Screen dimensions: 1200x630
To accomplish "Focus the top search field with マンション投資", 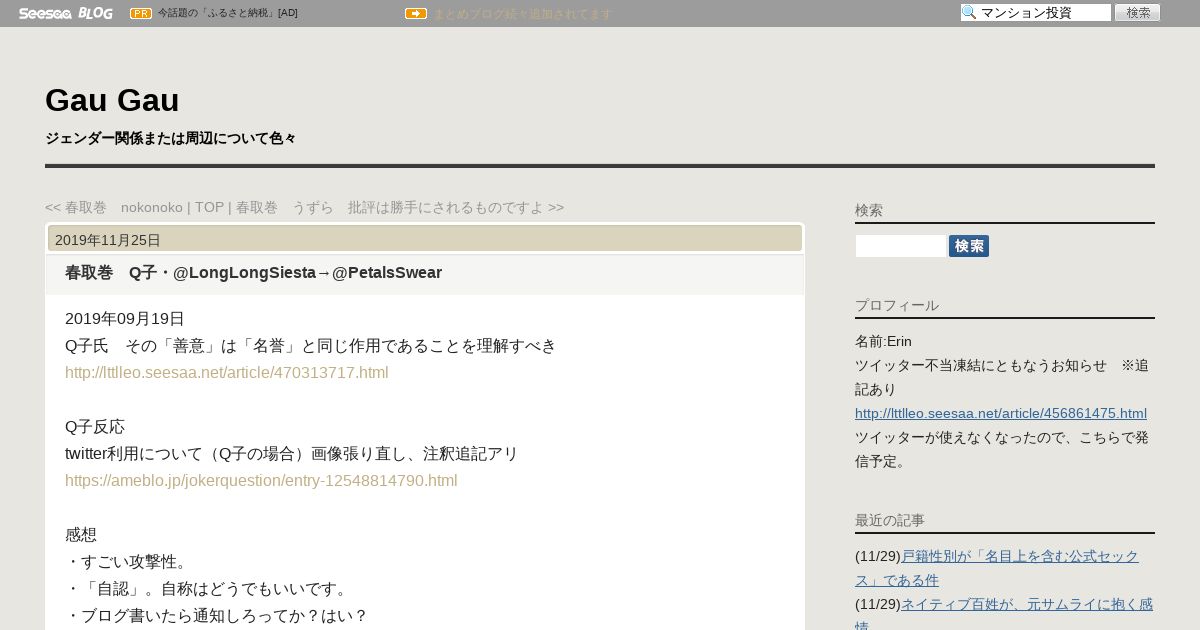I will click(x=1036, y=12).
